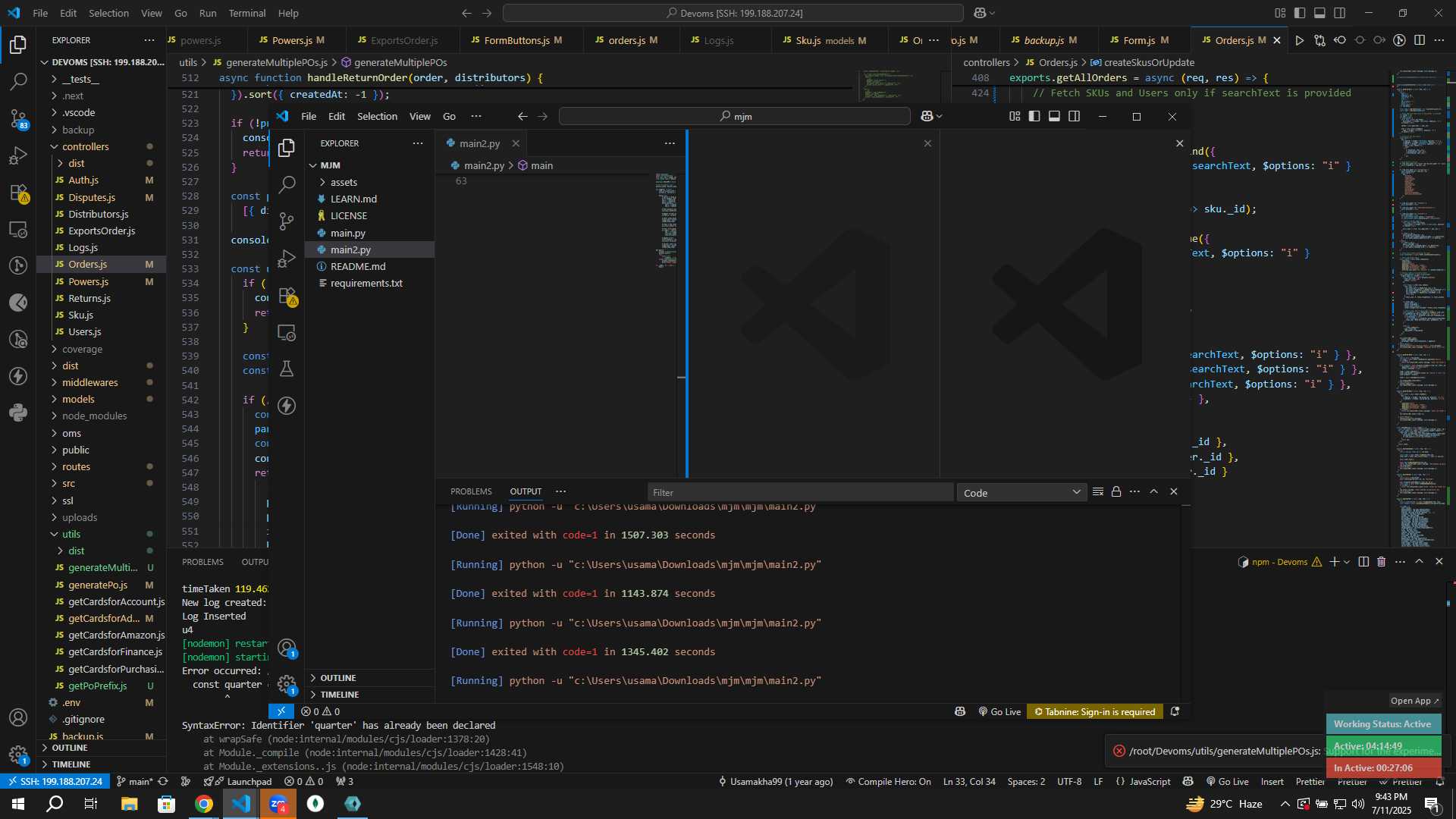
Task: Click the mjm command center search box
Action: pos(734,116)
